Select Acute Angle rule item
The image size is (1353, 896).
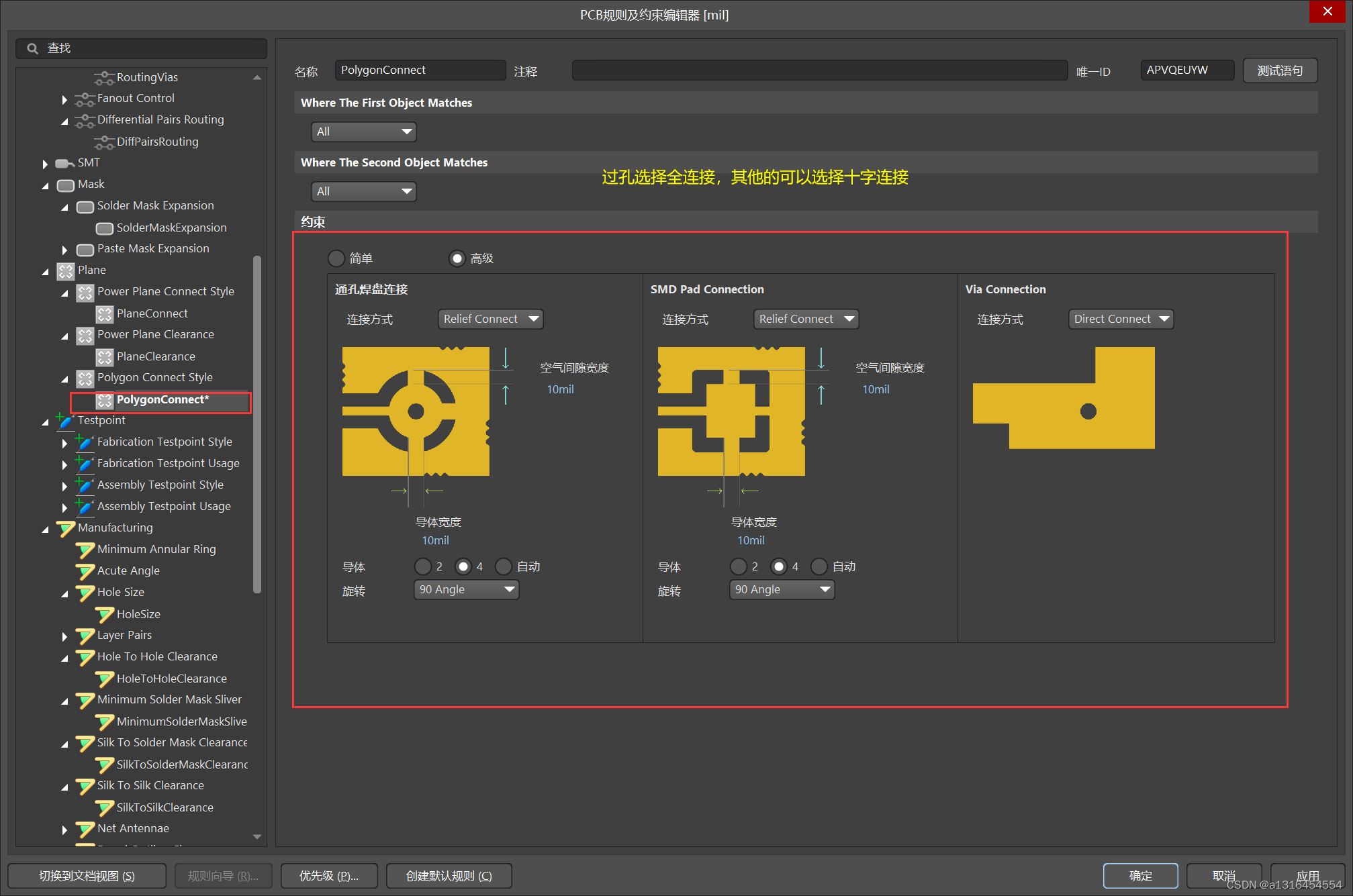pos(128,570)
